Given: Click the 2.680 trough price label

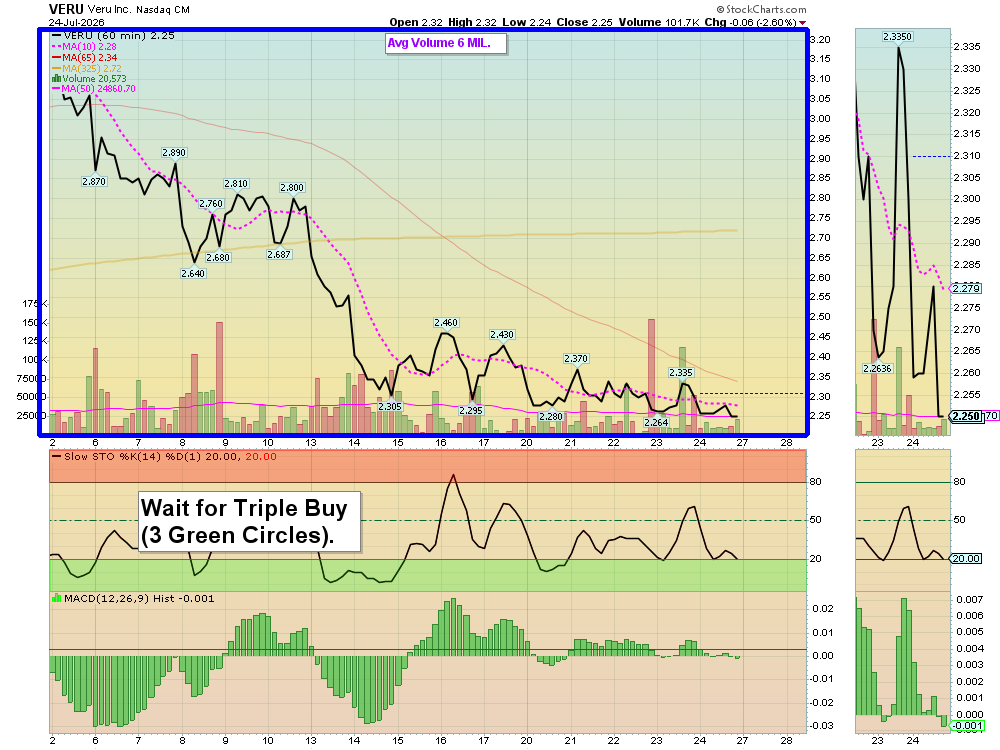Looking at the screenshot, I should click(x=218, y=258).
